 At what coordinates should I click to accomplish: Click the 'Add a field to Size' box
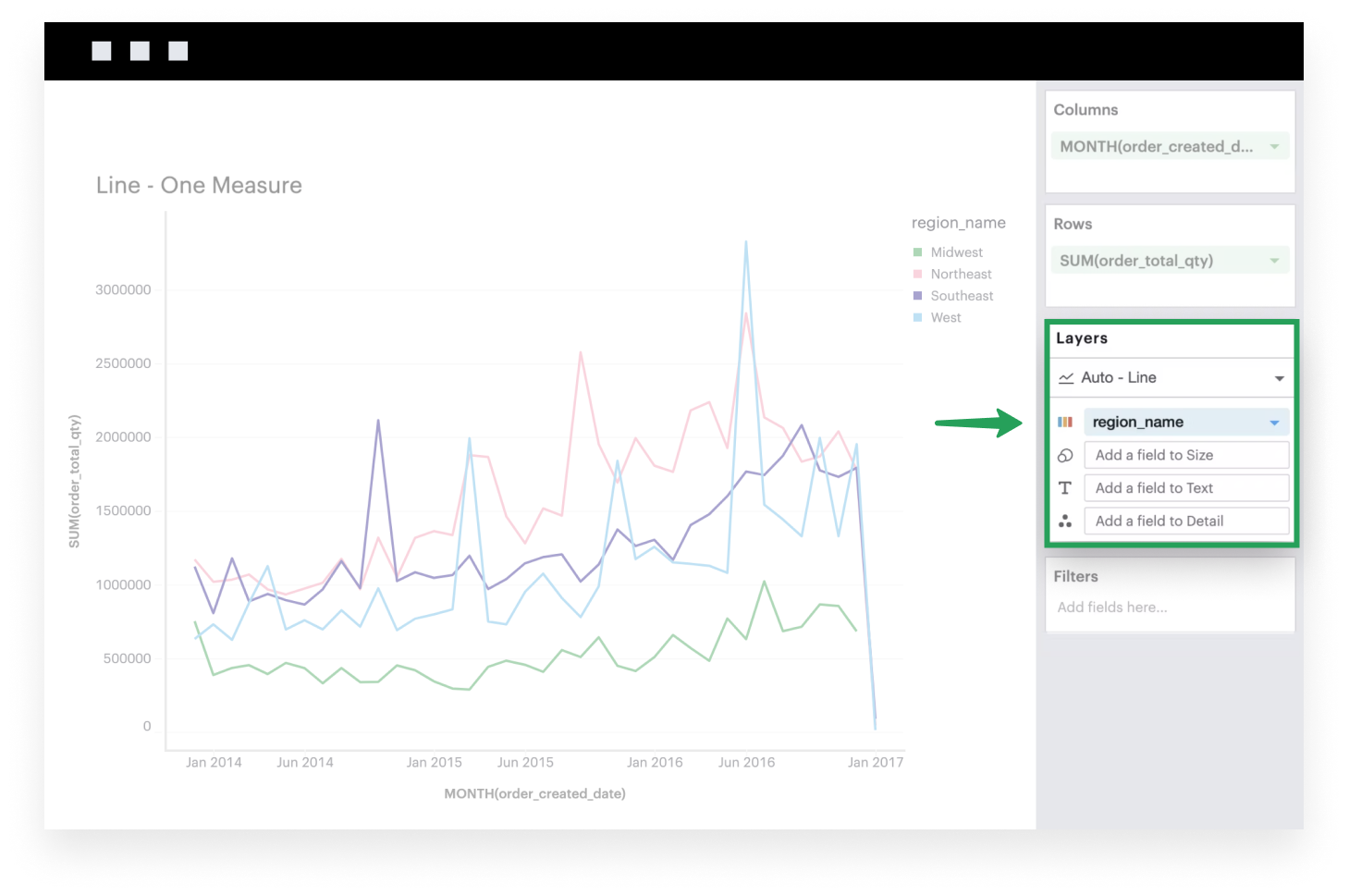[1186, 455]
